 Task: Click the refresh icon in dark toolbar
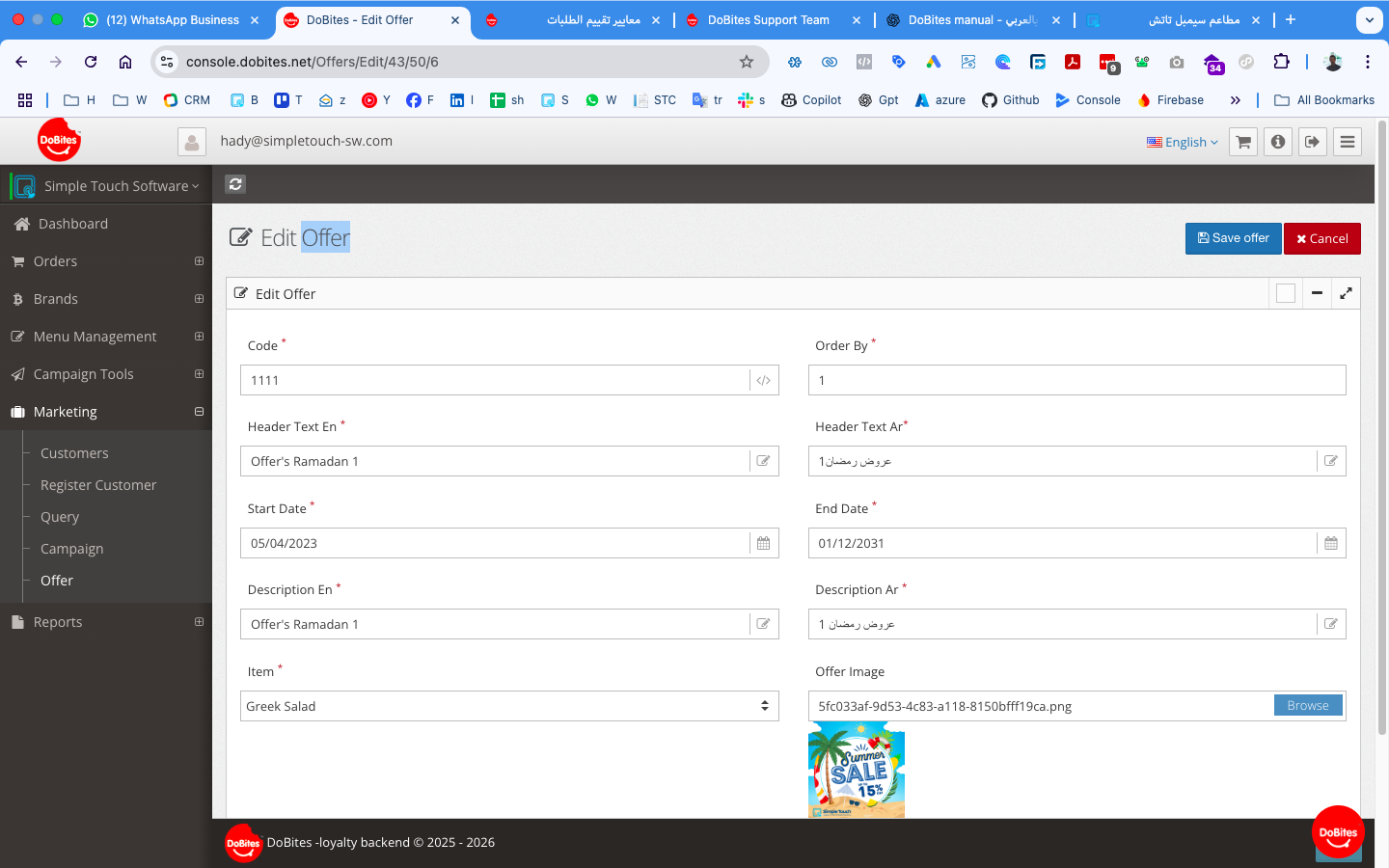coord(235,184)
